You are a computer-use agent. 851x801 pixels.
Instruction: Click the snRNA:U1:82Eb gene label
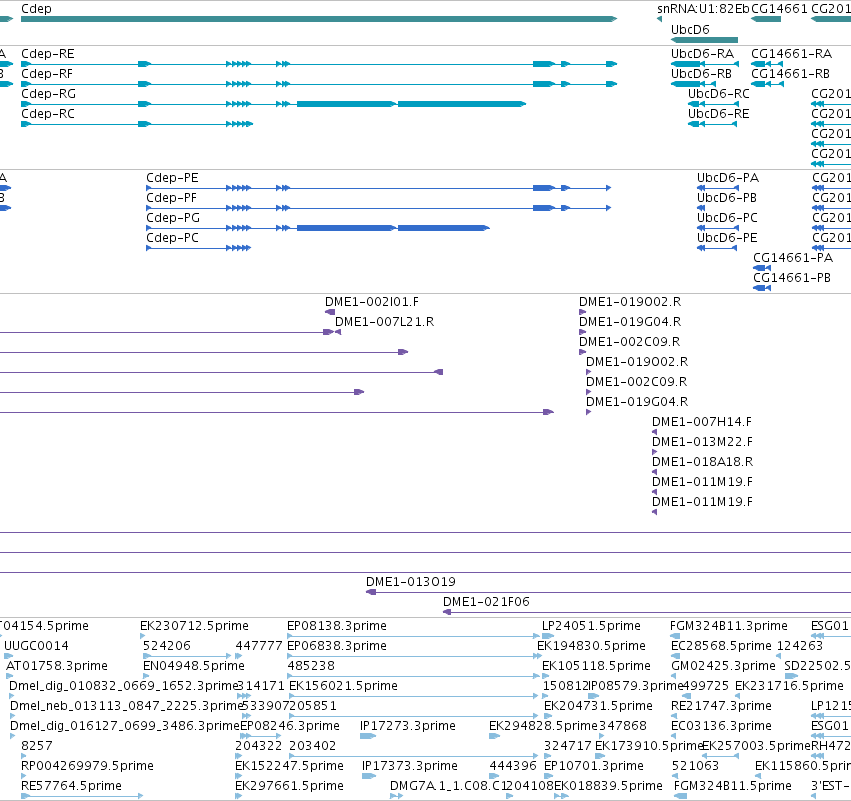(703, 9)
